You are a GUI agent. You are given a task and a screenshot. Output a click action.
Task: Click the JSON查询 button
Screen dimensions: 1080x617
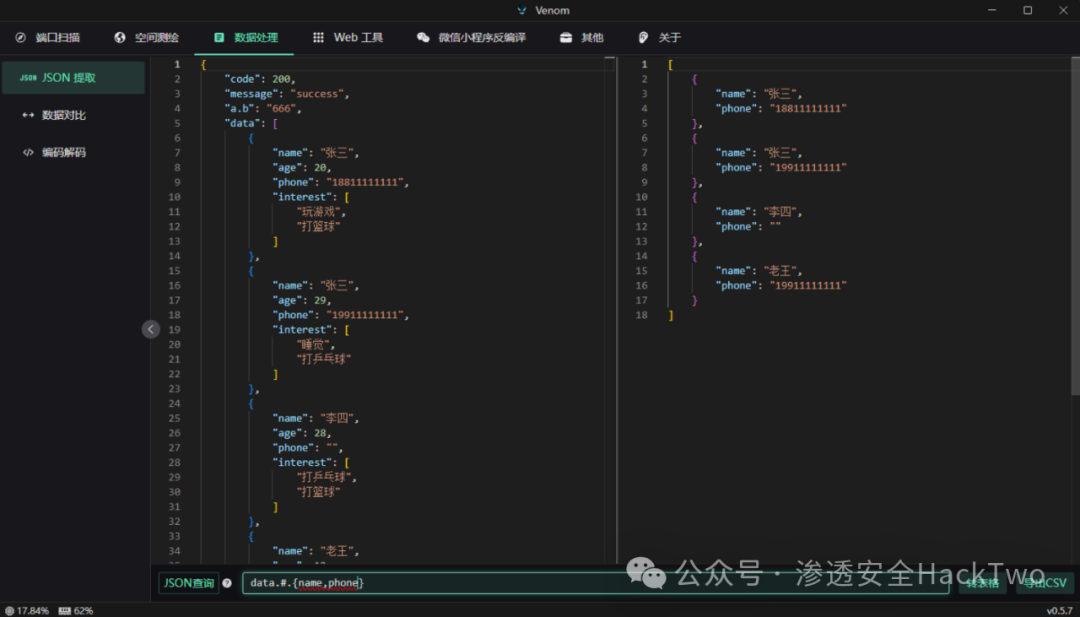[x=188, y=583]
